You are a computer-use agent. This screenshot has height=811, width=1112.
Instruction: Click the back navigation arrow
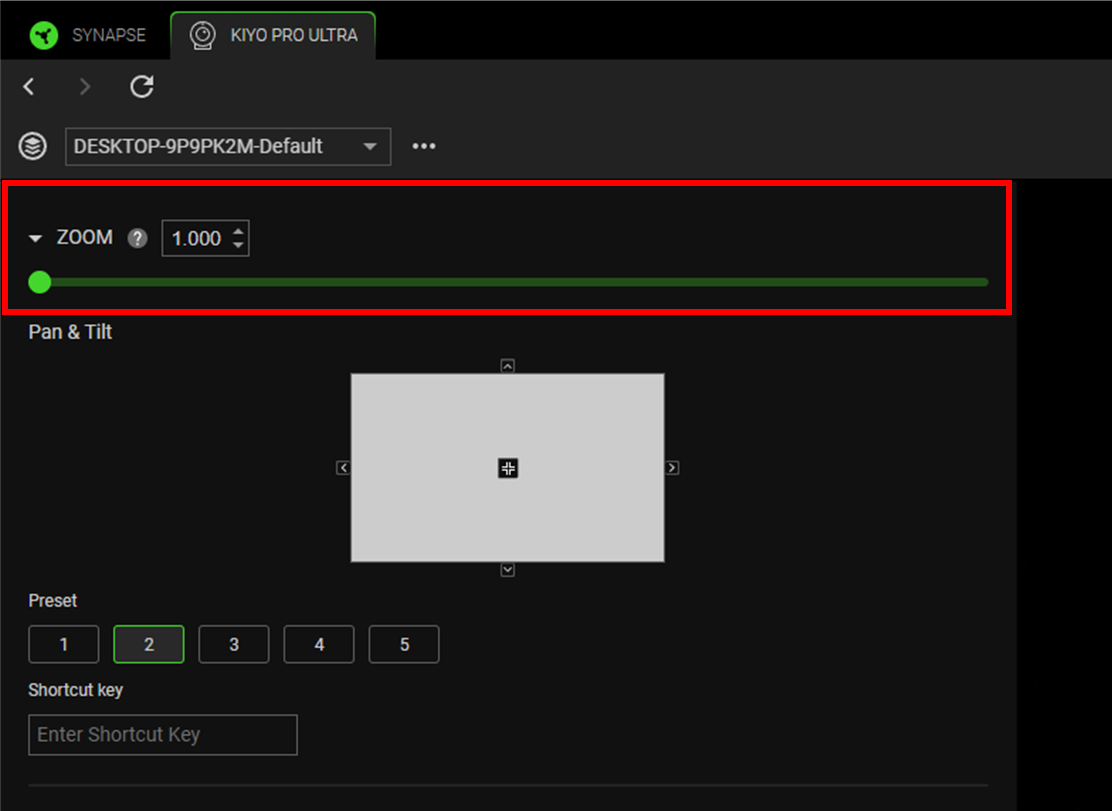pyautogui.click(x=29, y=87)
